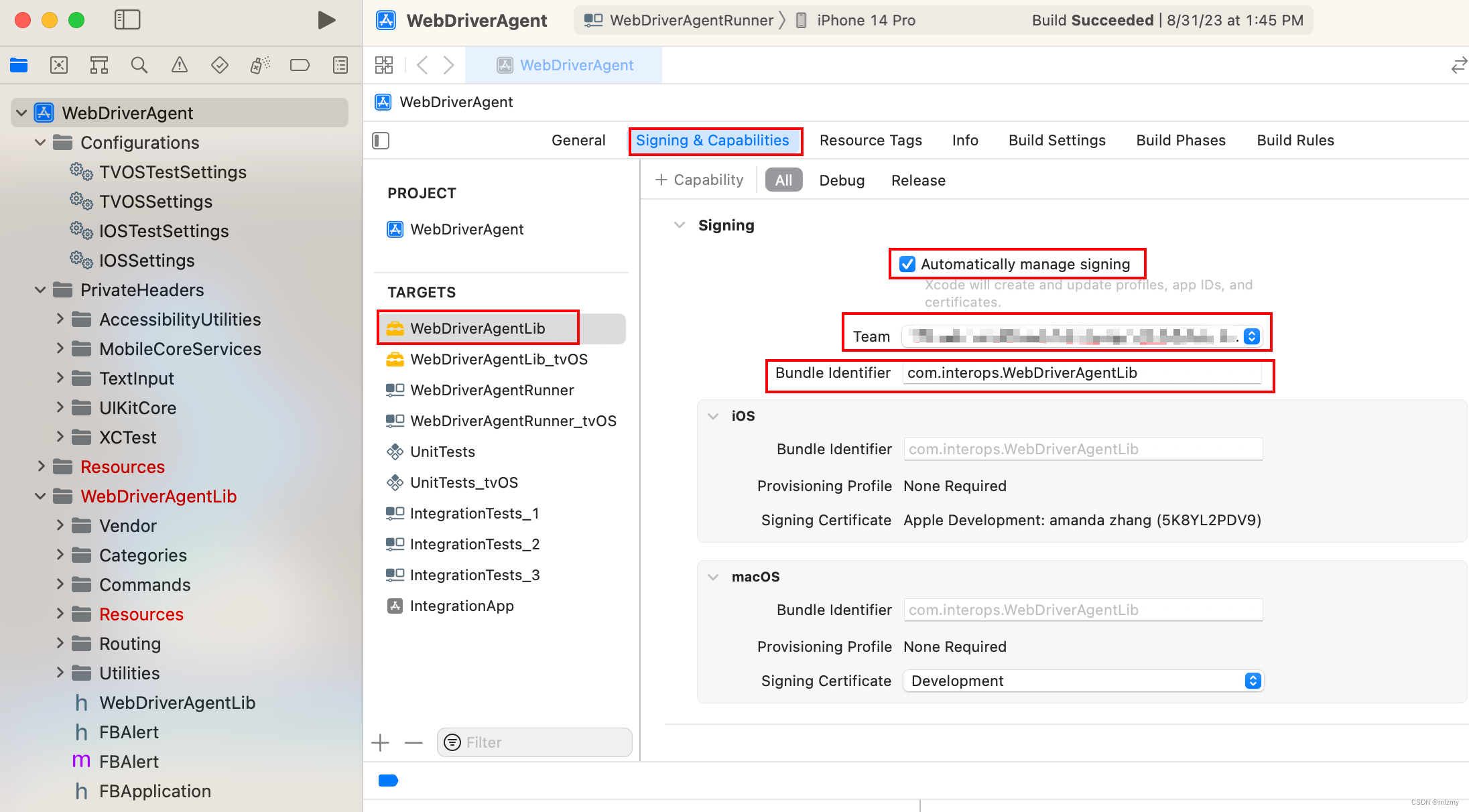Open the Issue navigator warning icon
The width and height of the screenshot is (1469, 812).
[180, 65]
